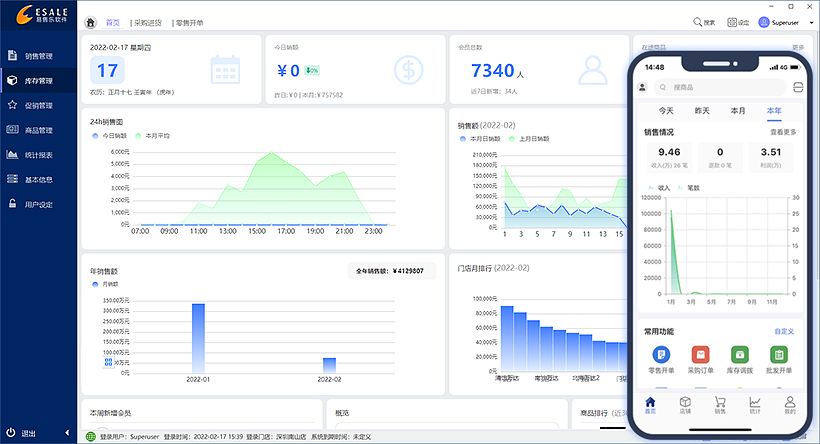Toggle 今日销额 legend in 24h chart
The width and height of the screenshot is (820, 444).
click(x=110, y=135)
